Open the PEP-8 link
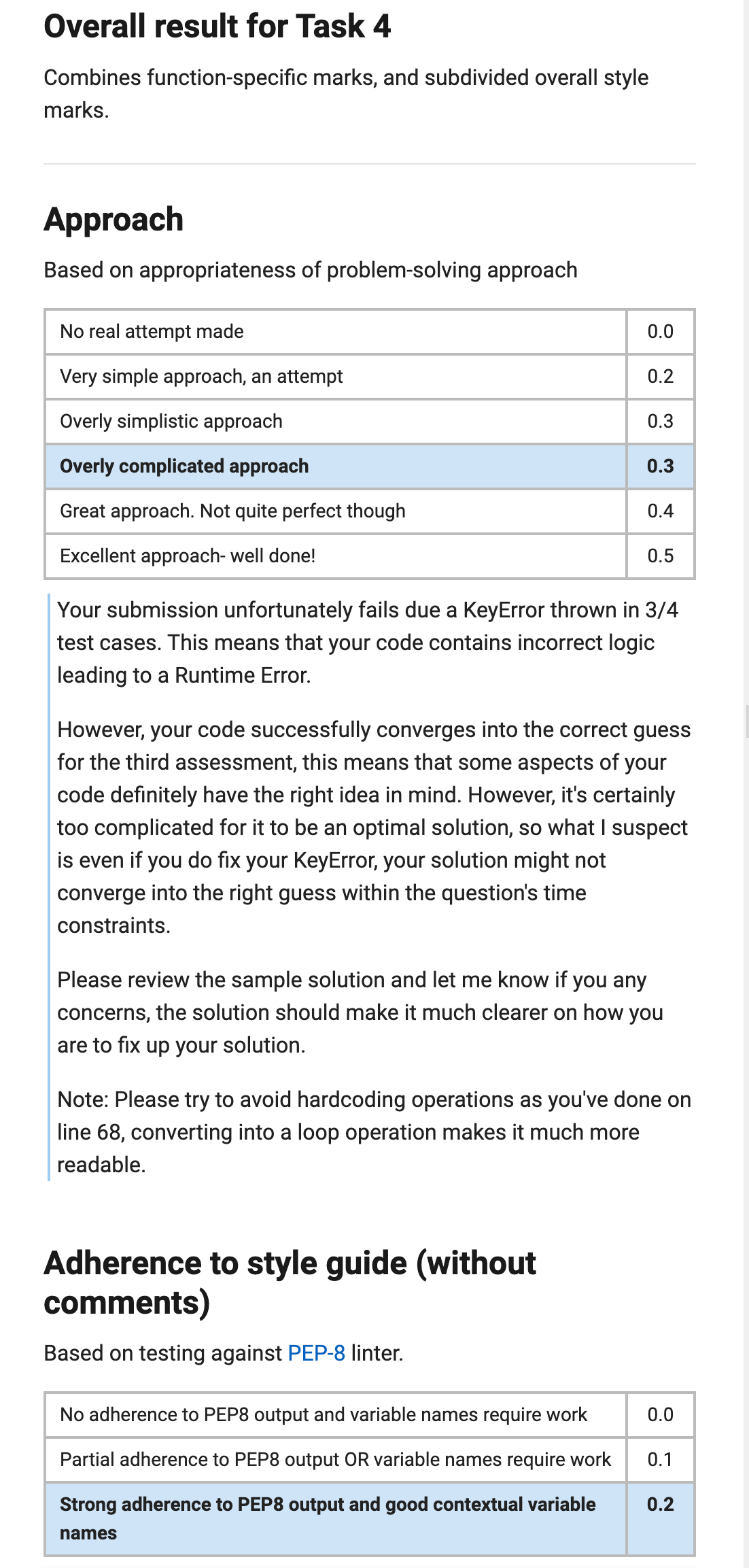The image size is (749, 1568). coord(316,1353)
